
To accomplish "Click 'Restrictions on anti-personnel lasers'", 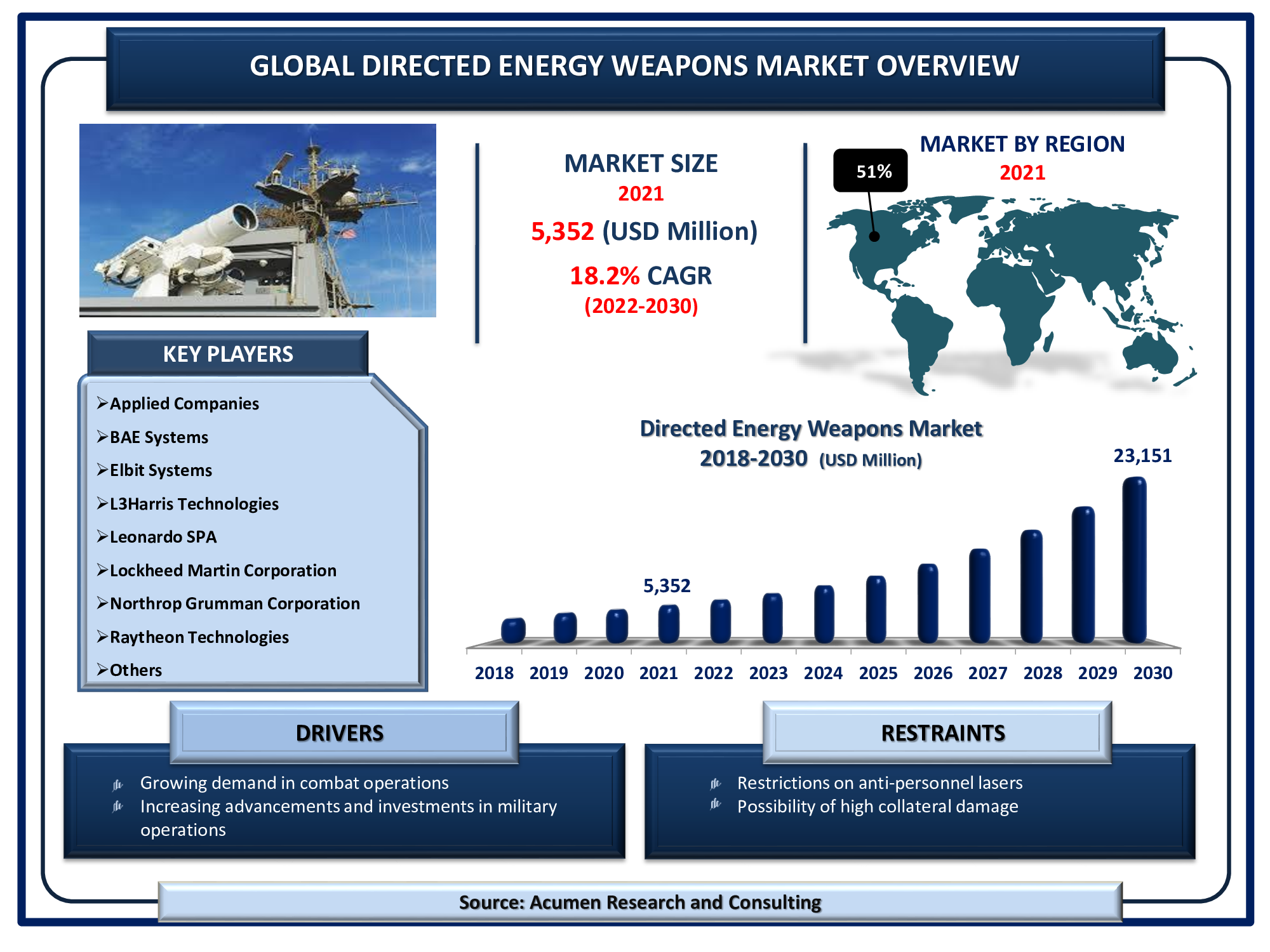I will pos(880,783).
